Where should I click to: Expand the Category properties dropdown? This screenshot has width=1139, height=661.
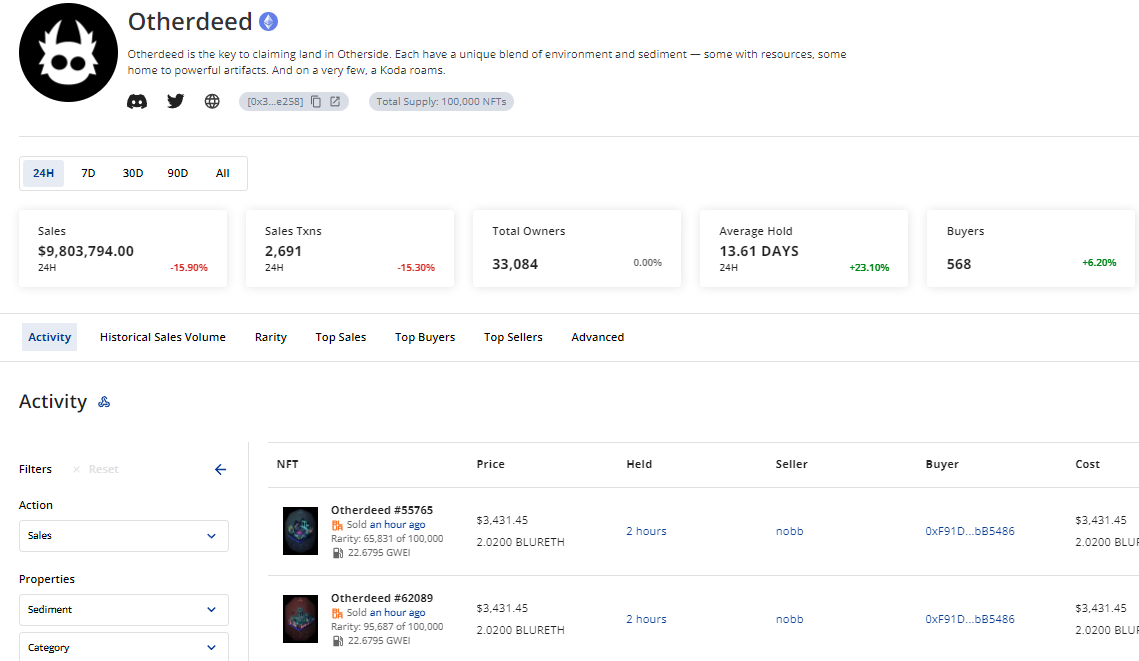tap(124, 647)
